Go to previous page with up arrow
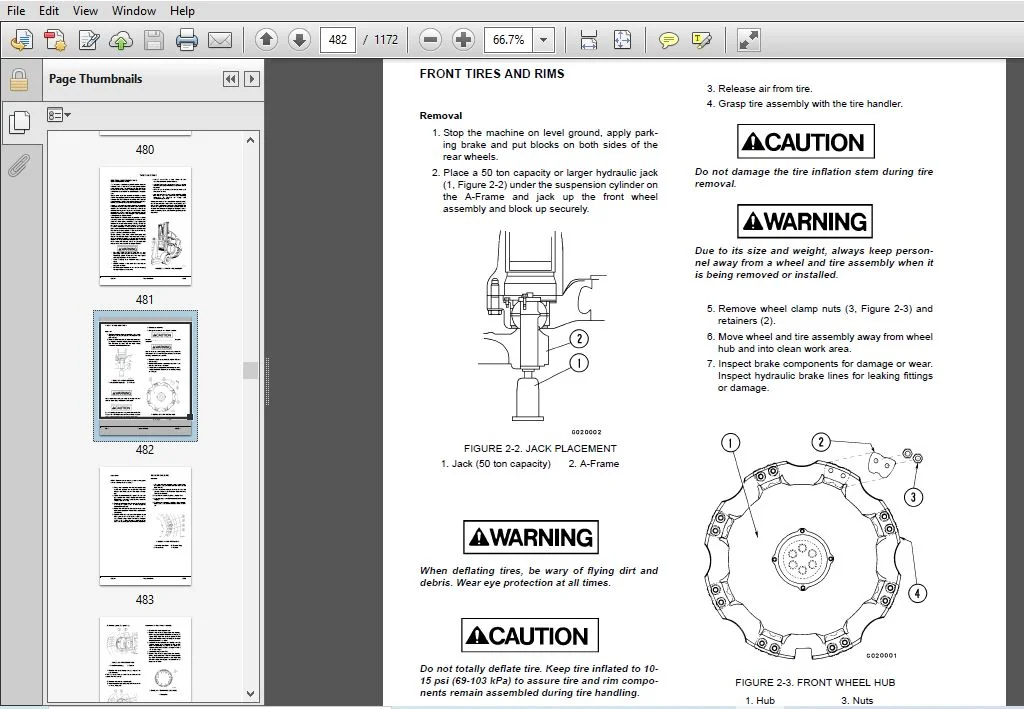1024x709 pixels. pos(266,40)
